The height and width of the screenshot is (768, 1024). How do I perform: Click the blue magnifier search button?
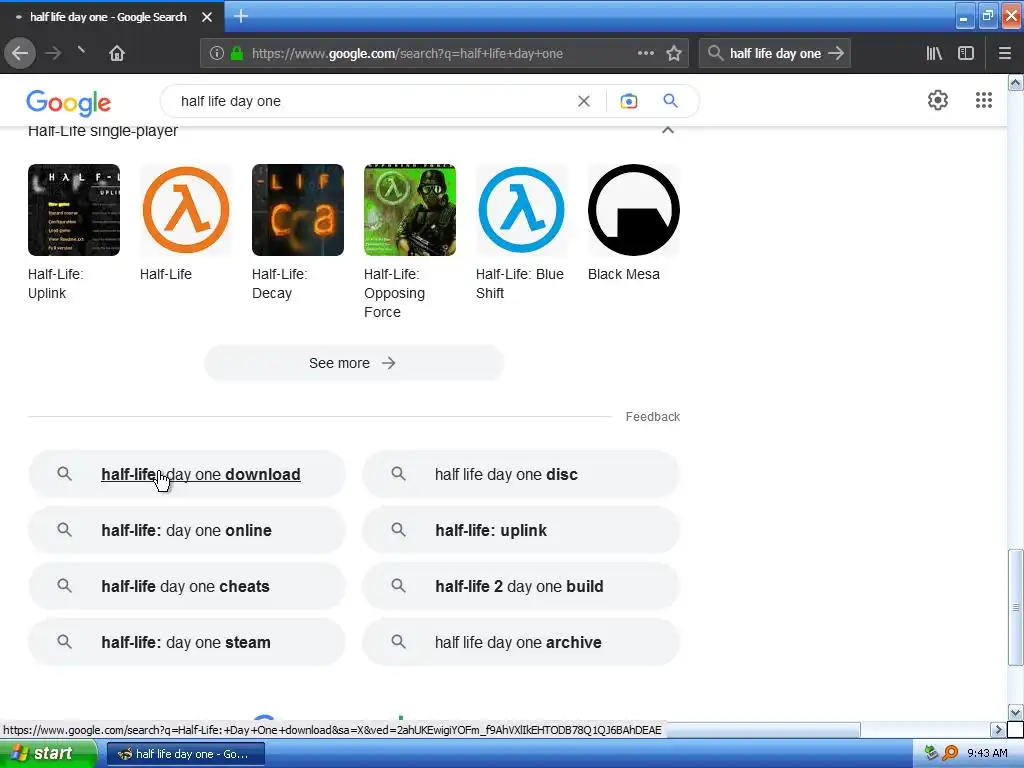pyautogui.click(x=671, y=101)
